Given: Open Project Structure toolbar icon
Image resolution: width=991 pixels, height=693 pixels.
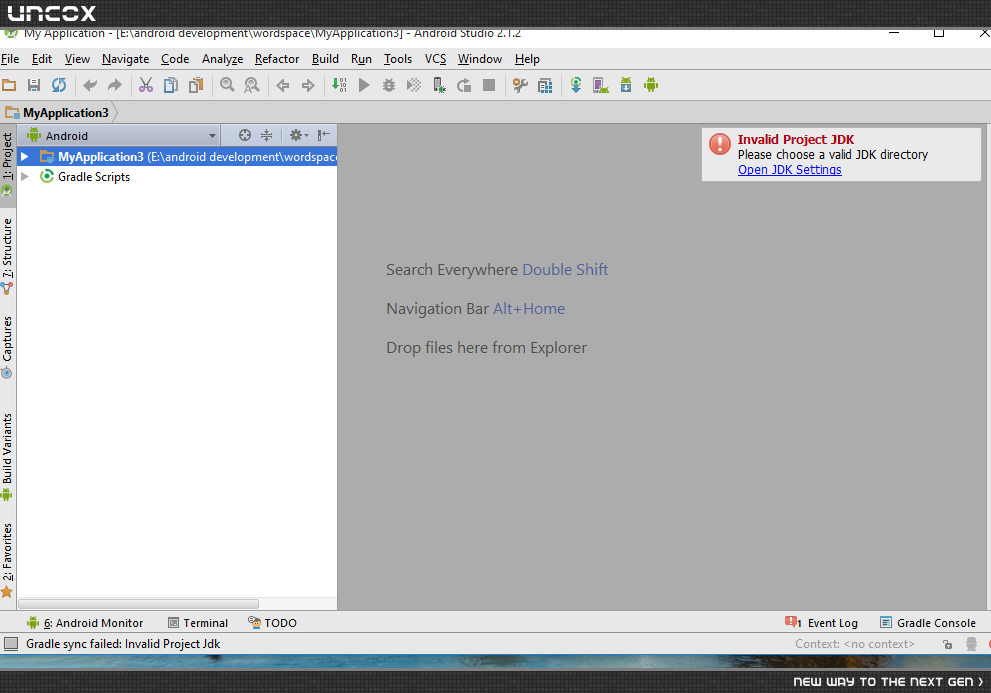Looking at the screenshot, I should 545,85.
